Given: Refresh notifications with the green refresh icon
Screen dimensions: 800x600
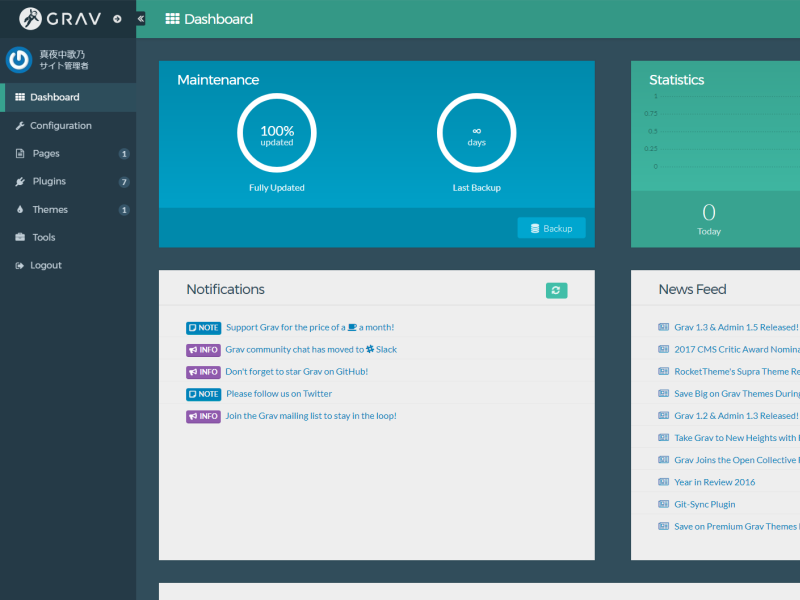Looking at the screenshot, I should (556, 290).
